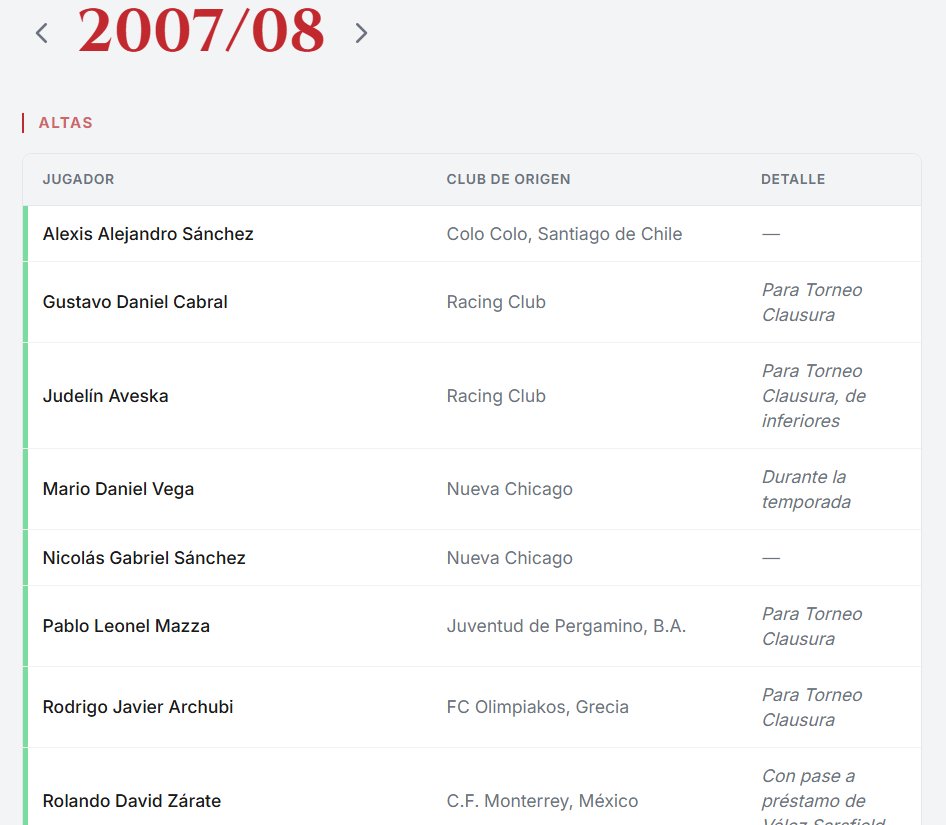Click Rodrigo Javier Archubi's name
The image size is (946, 825).
[x=137, y=706]
